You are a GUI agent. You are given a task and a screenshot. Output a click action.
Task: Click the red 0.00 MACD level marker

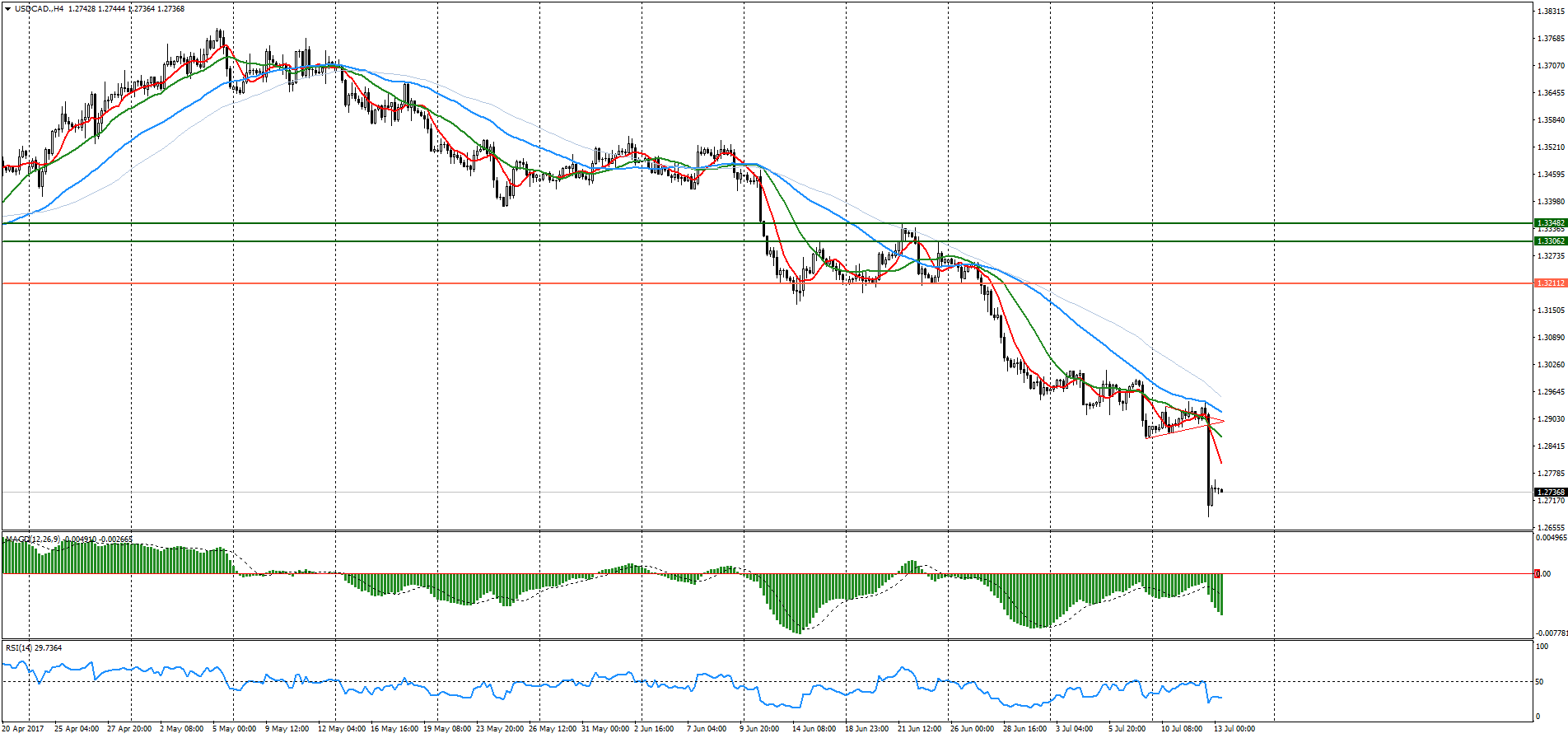coord(1537,573)
